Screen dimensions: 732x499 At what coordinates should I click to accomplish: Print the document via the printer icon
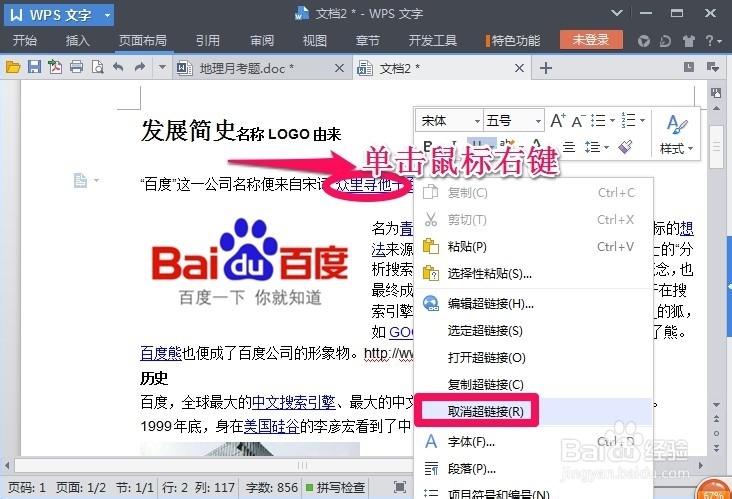[76, 67]
